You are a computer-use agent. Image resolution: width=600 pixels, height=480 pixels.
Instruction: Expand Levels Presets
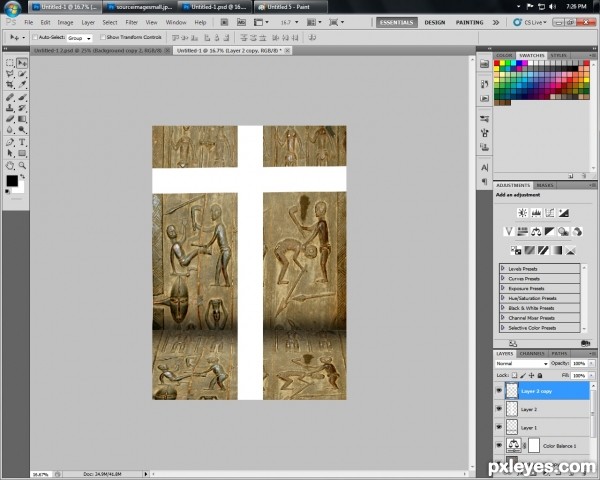point(503,268)
